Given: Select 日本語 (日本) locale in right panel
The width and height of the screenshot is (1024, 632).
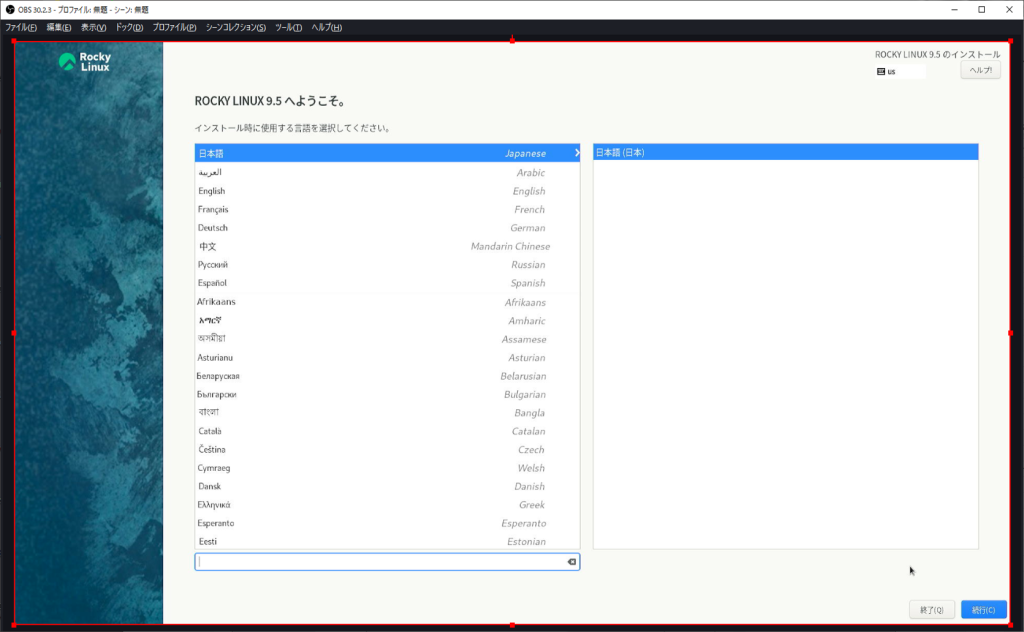Looking at the screenshot, I should click(x=785, y=153).
